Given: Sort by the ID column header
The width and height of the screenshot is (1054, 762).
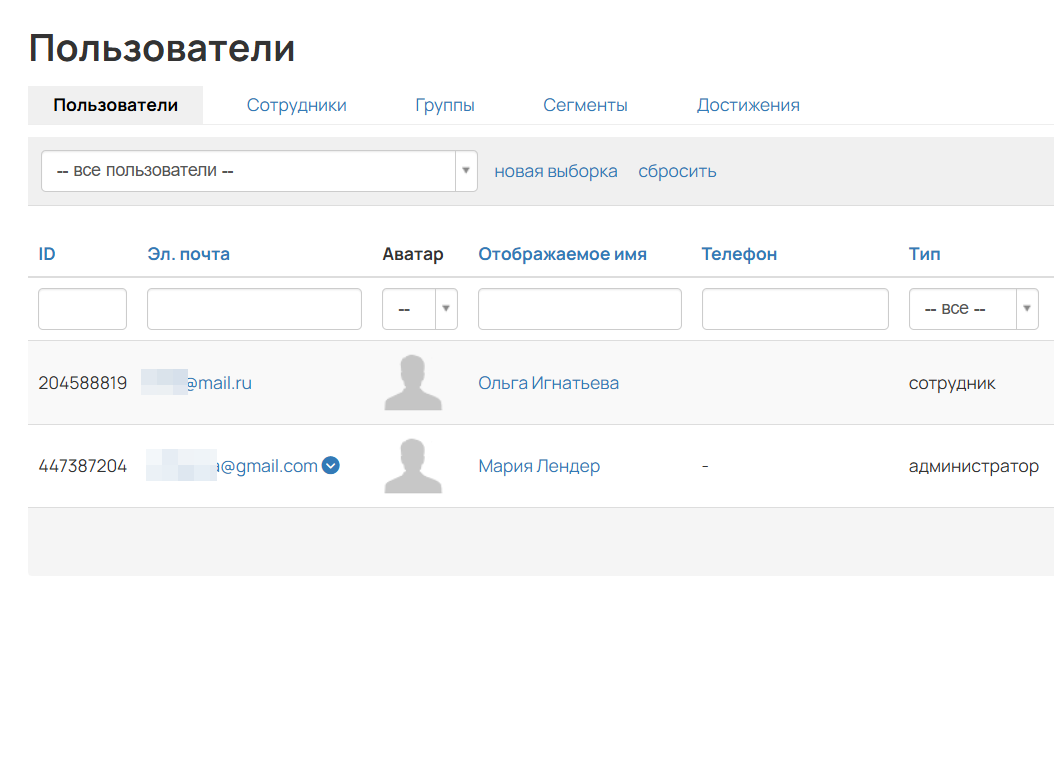Looking at the screenshot, I should 47,254.
